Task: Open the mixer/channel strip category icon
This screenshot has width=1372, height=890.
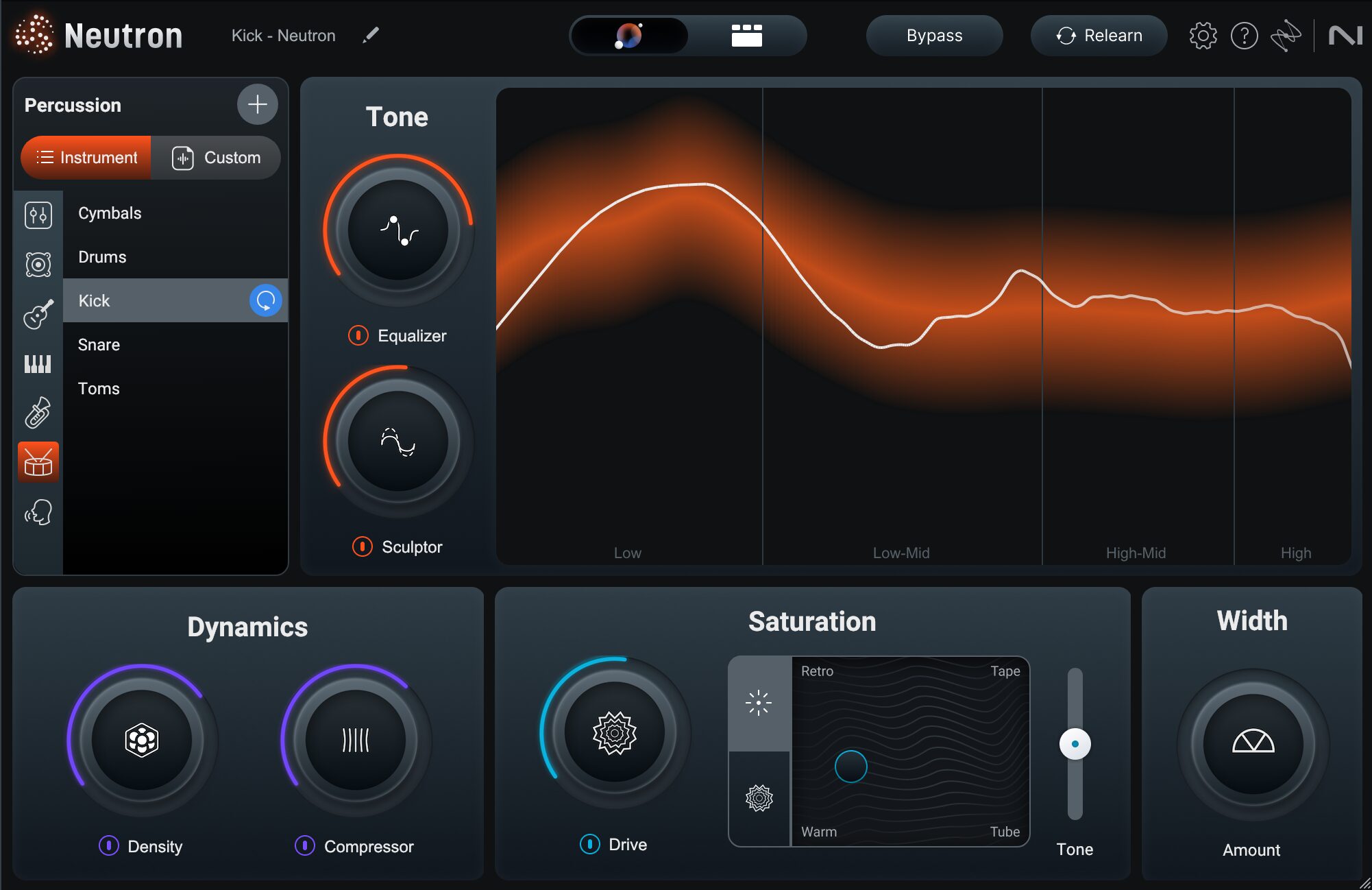Action: pyautogui.click(x=38, y=215)
